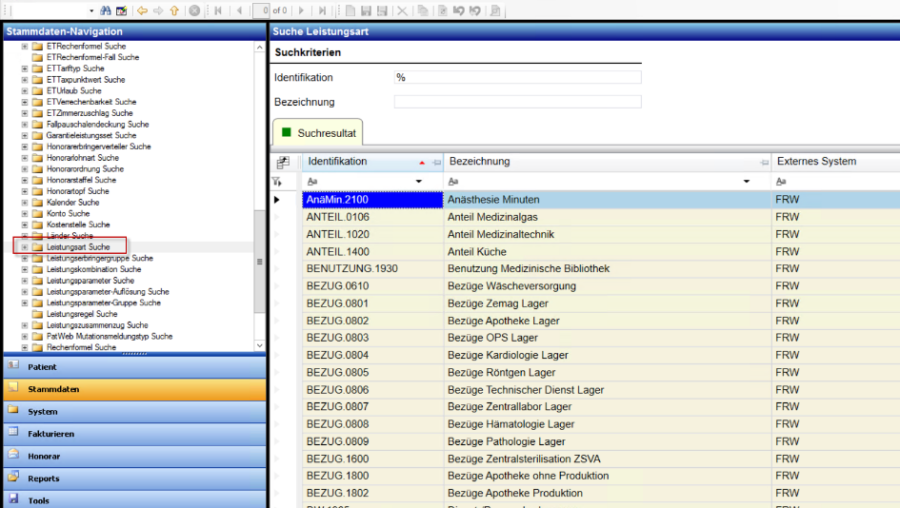Viewport: 900px width, 508px height.
Task: Click the Externes System column header
Action: 817,161
